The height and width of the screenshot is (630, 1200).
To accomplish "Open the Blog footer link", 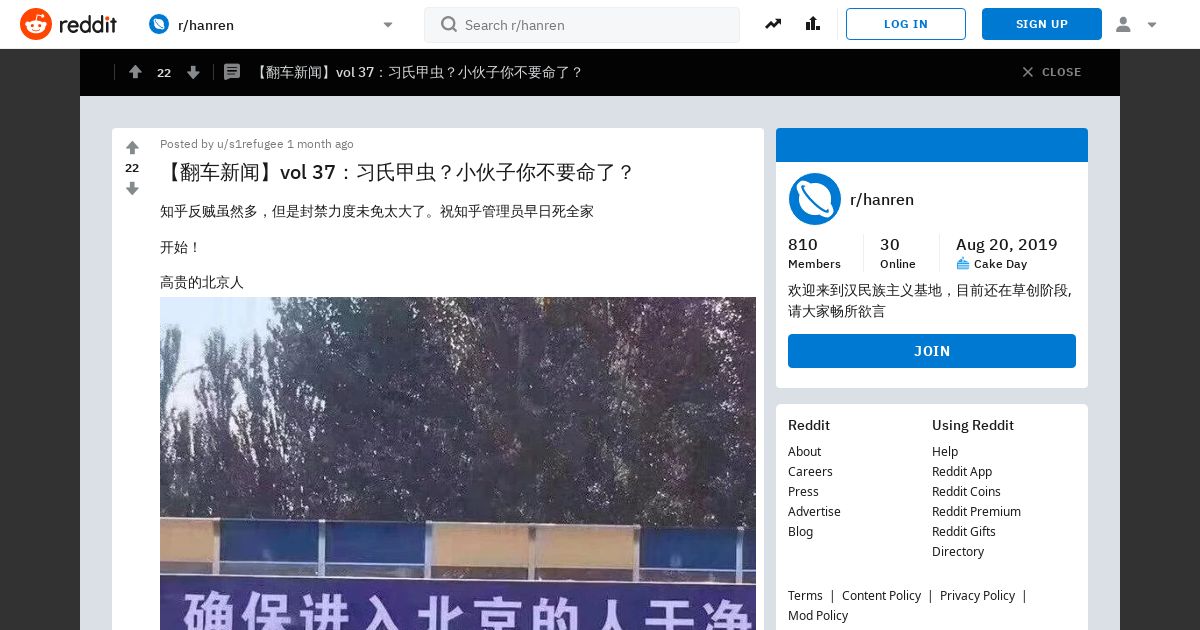I will pos(800,531).
